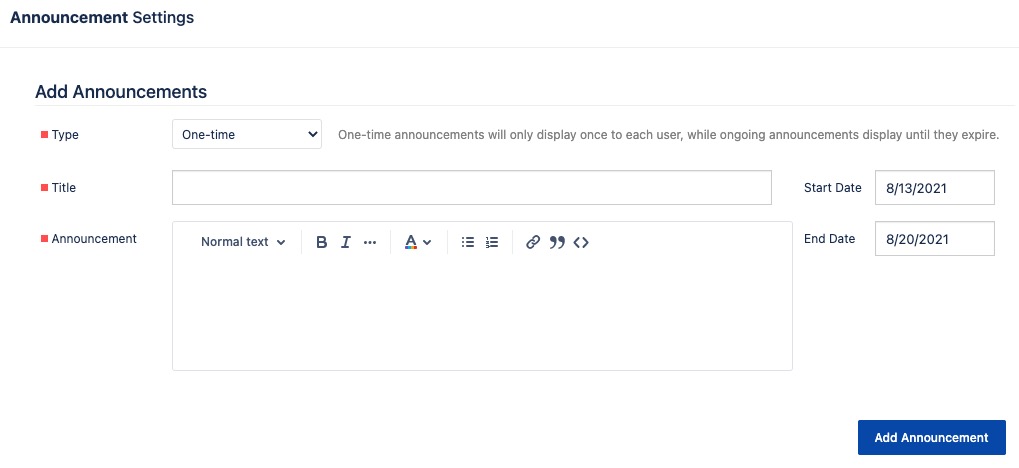Select the End Date field 8/20/2021
Image resolution: width=1019 pixels, height=468 pixels.
click(935, 239)
